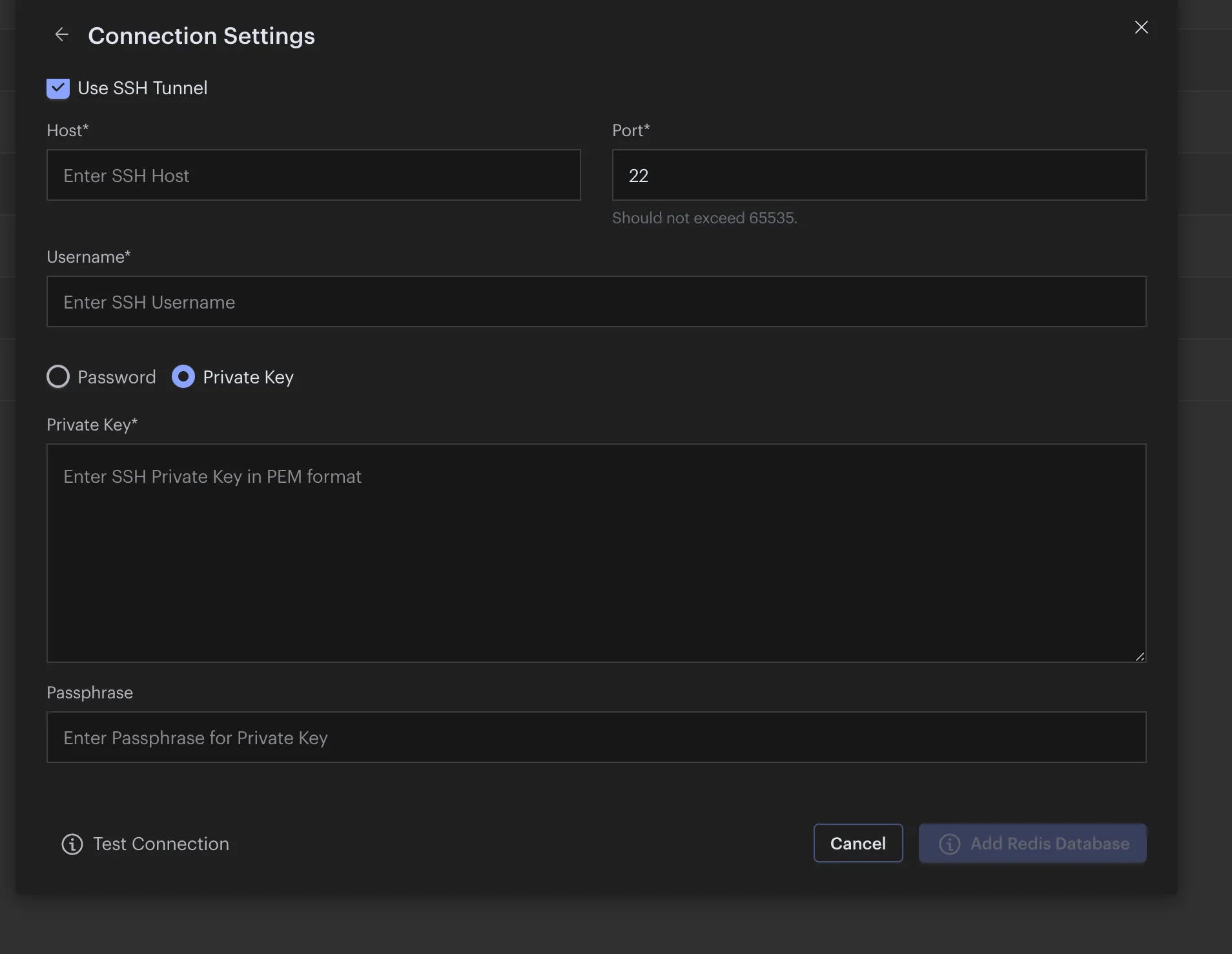Image resolution: width=1232 pixels, height=954 pixels.
Task: Click the Private Key PEM text area
Action: 596,553
